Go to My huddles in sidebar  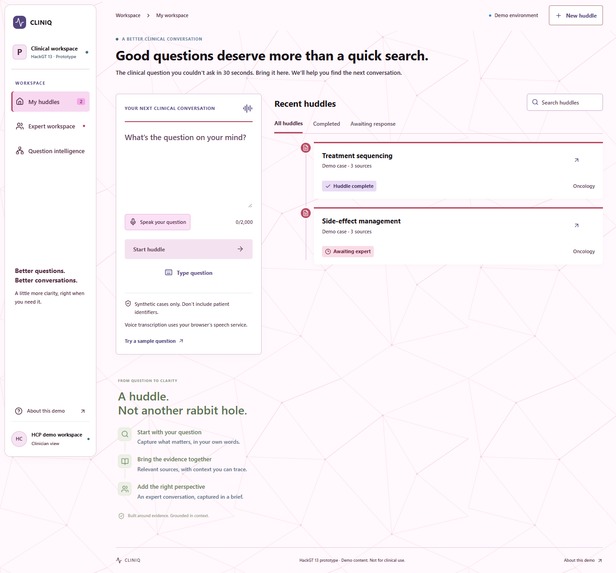tap(51, 102)
